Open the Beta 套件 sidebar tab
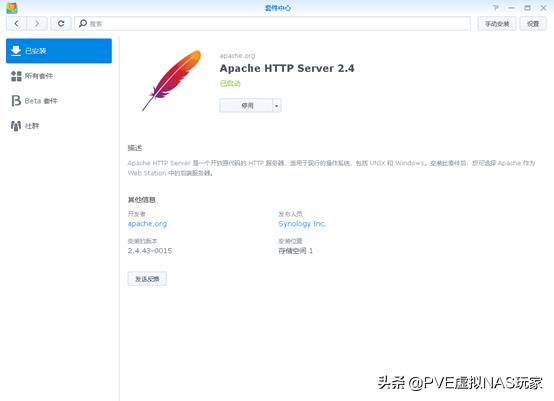This screenshot has height=401, width=554. 59,101
